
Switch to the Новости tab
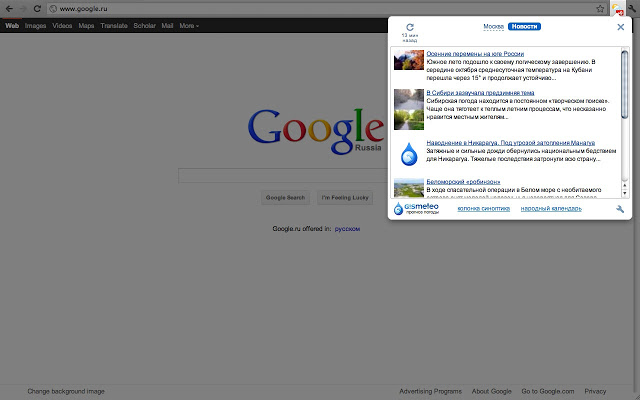[x=524, y=26]
